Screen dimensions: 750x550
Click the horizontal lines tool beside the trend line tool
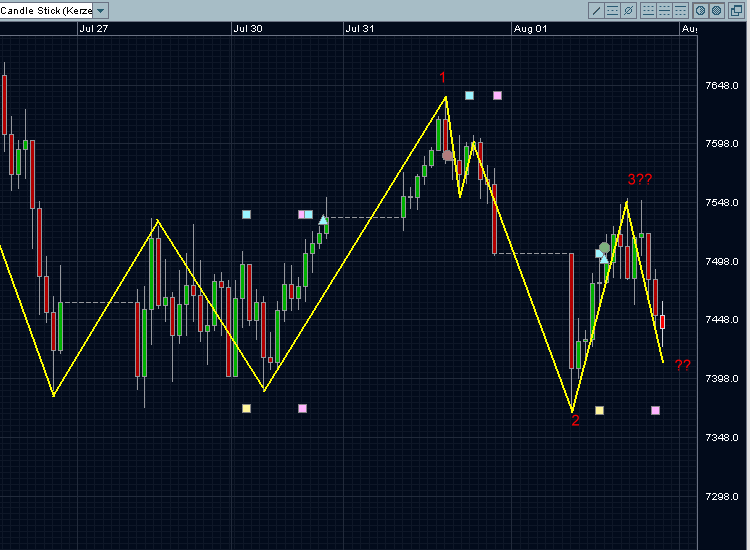(612, 10)
